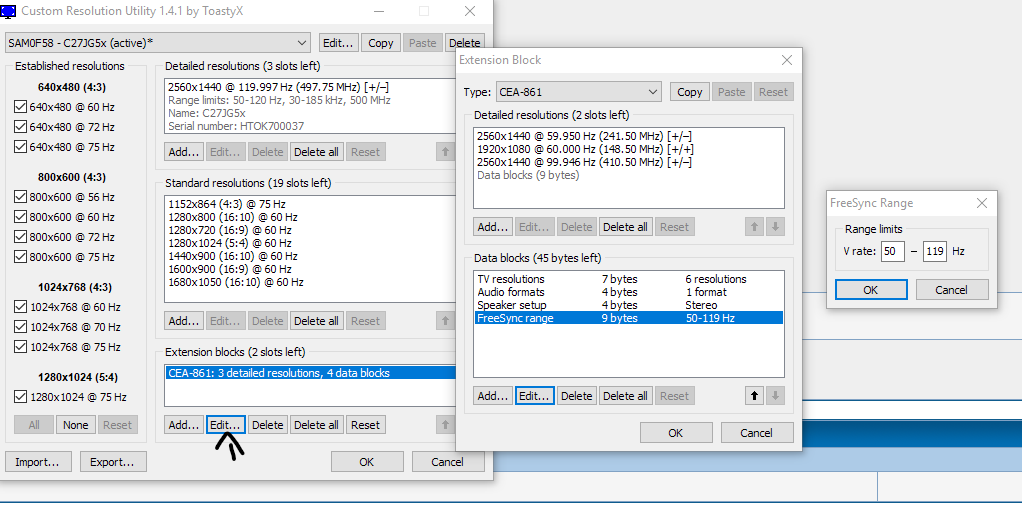Click the Export... button
1022x519 pixels.
pos(112,462)
